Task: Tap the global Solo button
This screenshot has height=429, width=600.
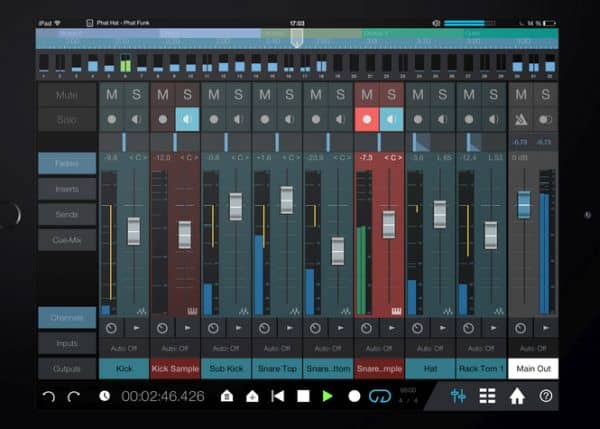Action: 67,120
